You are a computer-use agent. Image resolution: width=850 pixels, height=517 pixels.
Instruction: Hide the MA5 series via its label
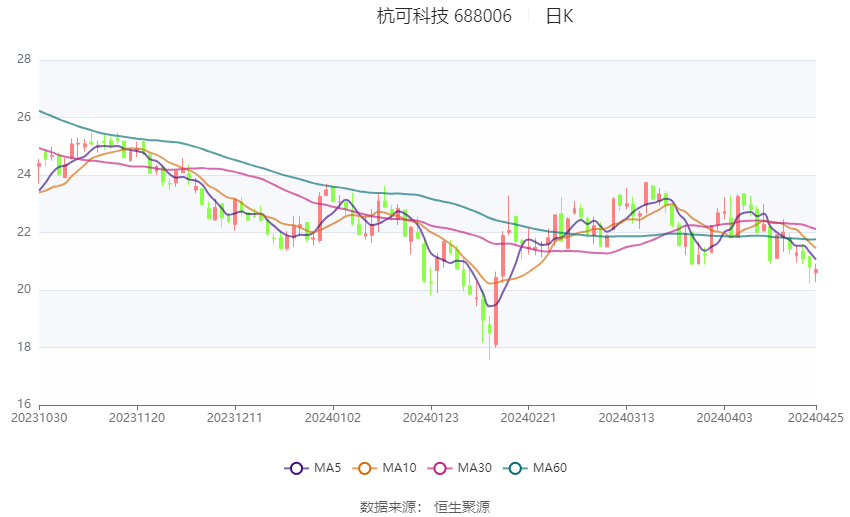pyautogui.click(x=327, y=468)
